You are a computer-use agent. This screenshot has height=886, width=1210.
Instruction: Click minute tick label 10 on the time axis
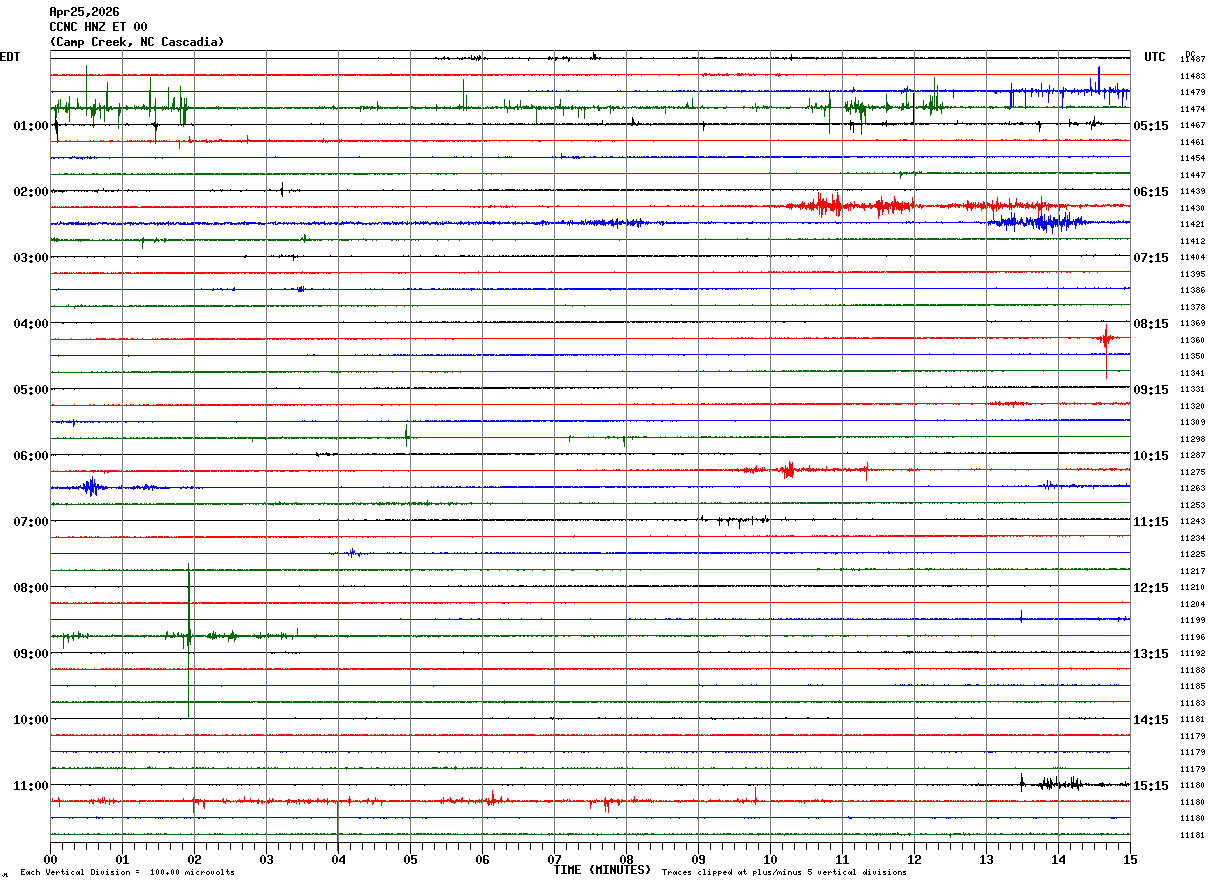pyautogui.click(x=770, y=859)
